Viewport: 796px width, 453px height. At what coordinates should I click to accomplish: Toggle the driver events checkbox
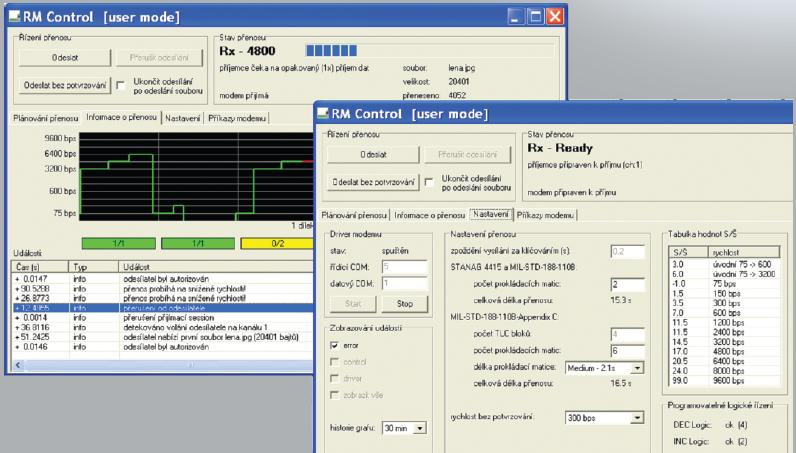(x=334, y=378)
